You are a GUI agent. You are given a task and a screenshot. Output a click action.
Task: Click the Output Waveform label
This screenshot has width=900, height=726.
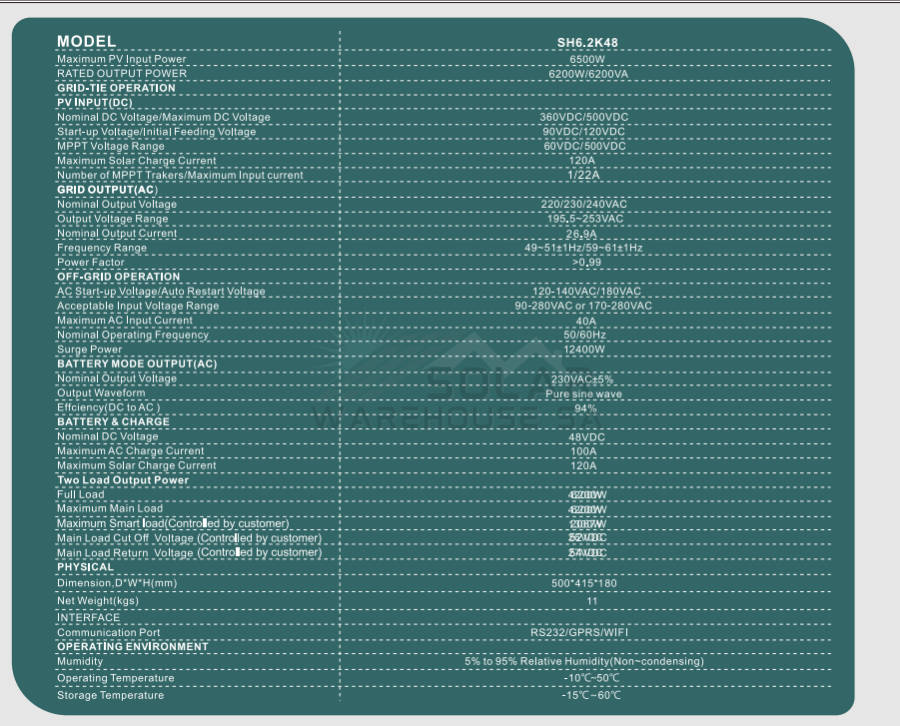click(101, 393)
